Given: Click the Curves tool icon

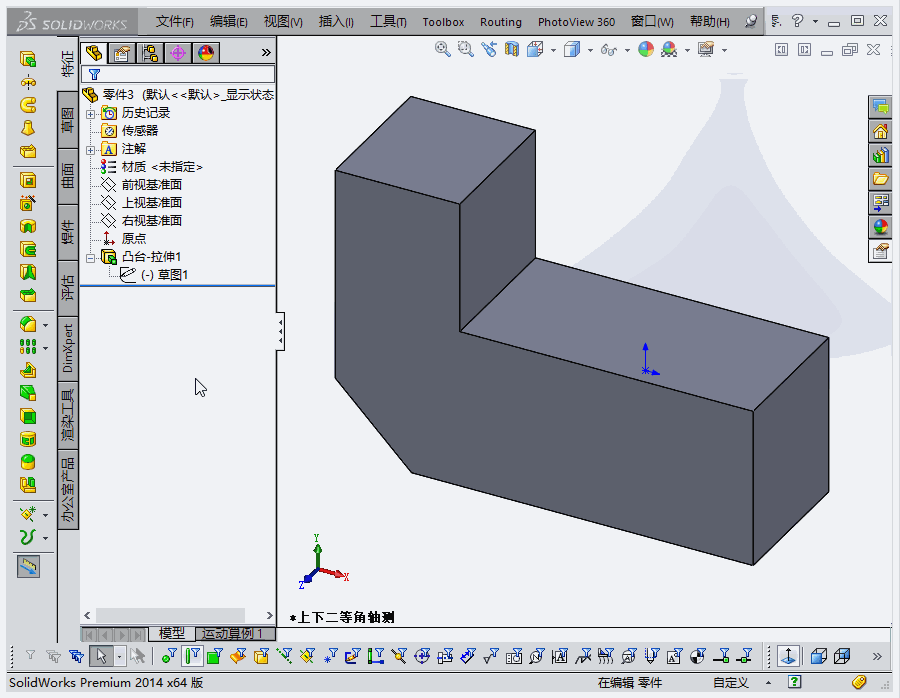Looking at the screenshot, I should click(28, 537).
